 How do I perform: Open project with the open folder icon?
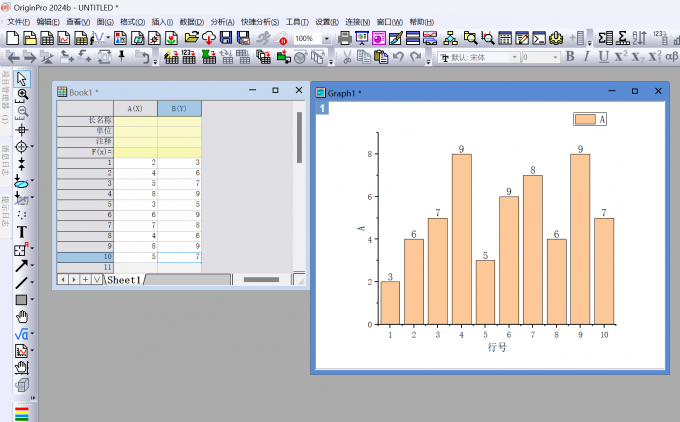point(191,38)
